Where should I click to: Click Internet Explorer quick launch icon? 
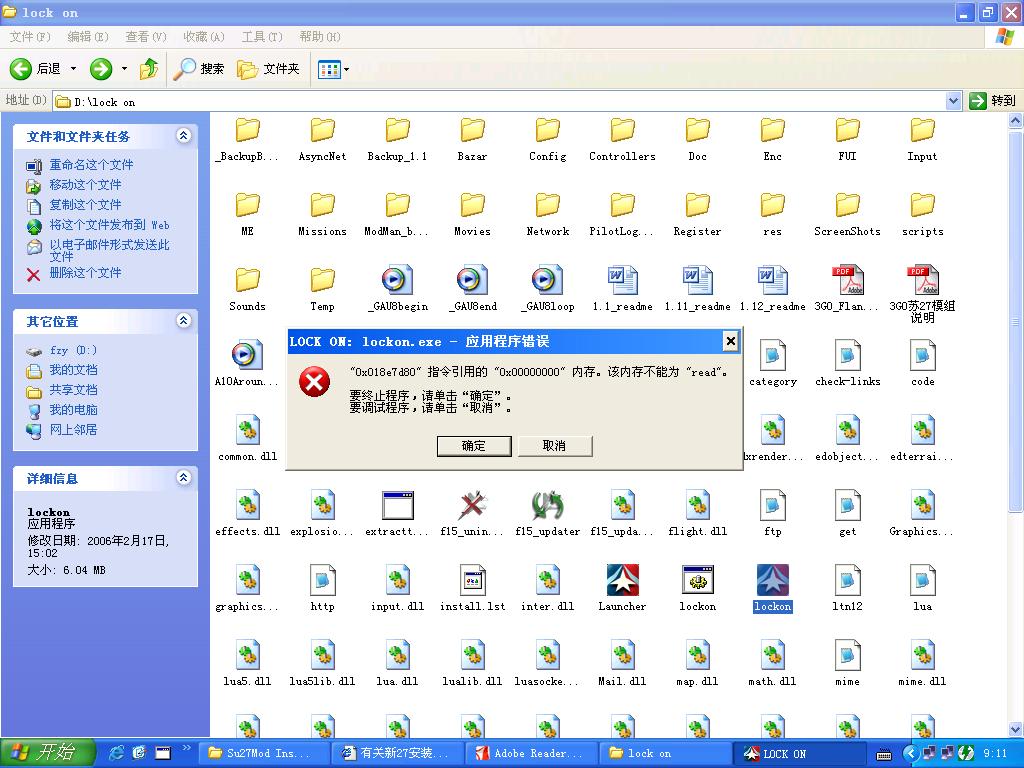click(116, 753)
